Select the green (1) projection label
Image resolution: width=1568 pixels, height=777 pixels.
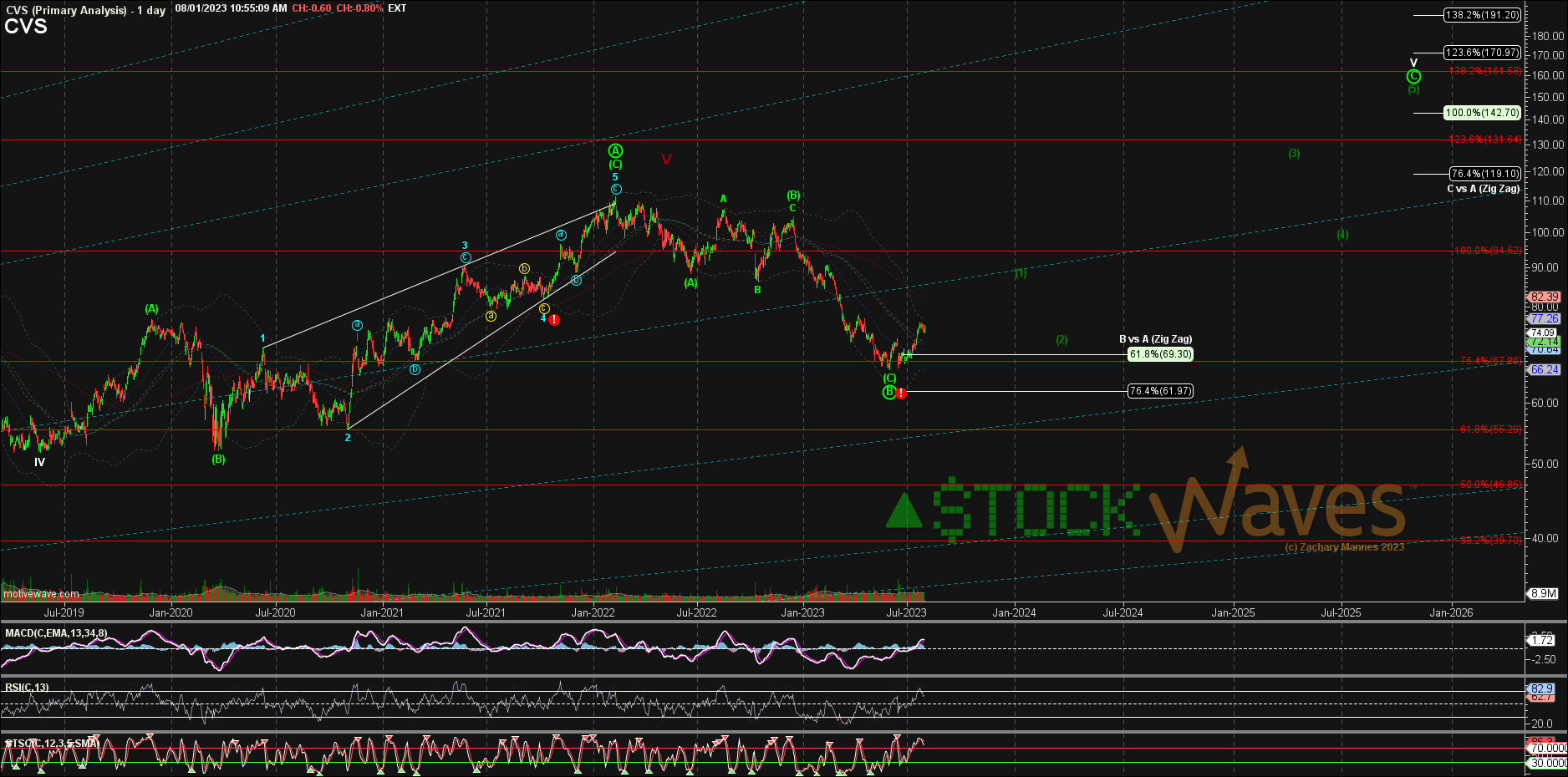coord(1021,273)
